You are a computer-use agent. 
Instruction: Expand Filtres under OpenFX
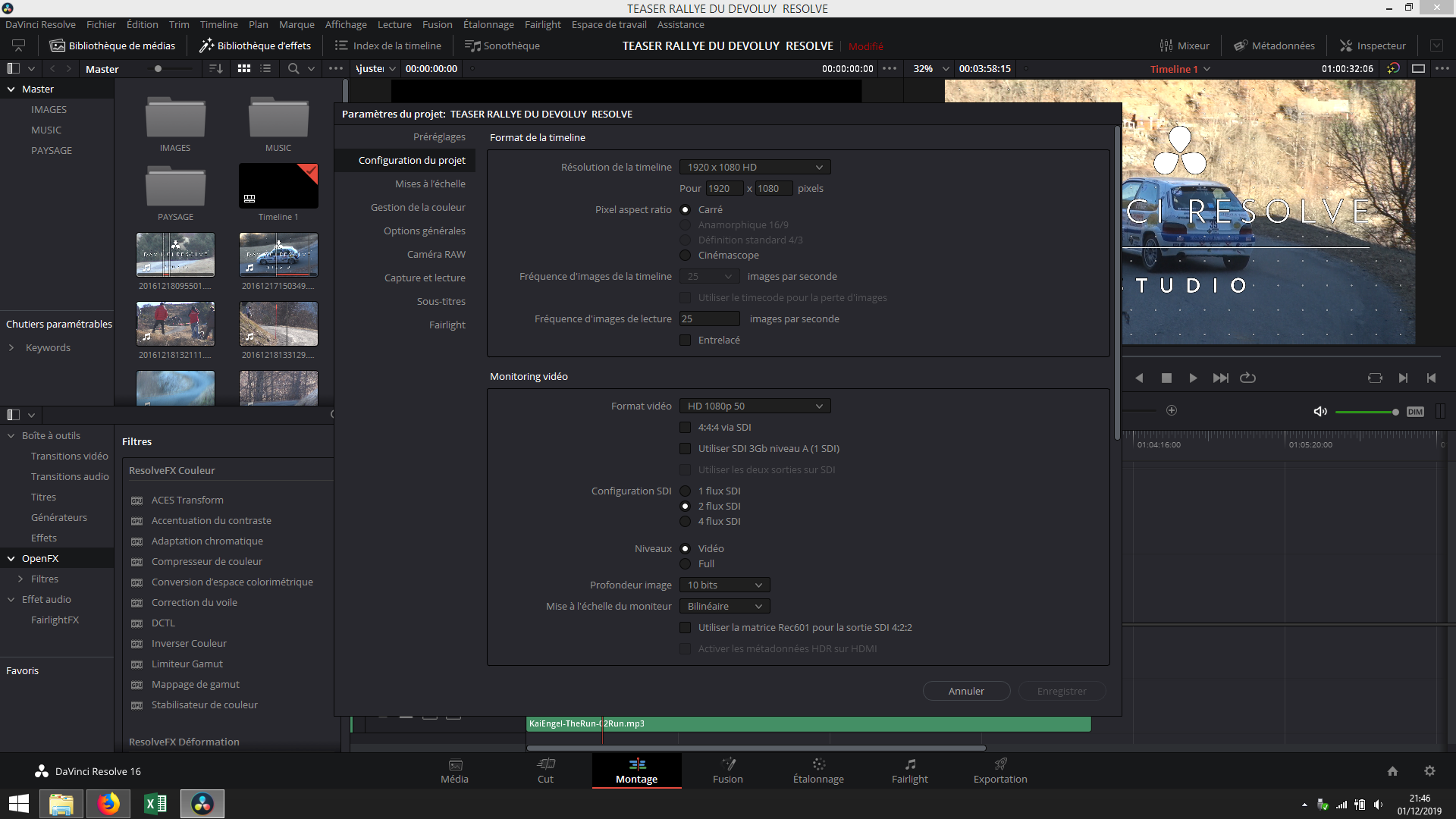click(20, 579)
